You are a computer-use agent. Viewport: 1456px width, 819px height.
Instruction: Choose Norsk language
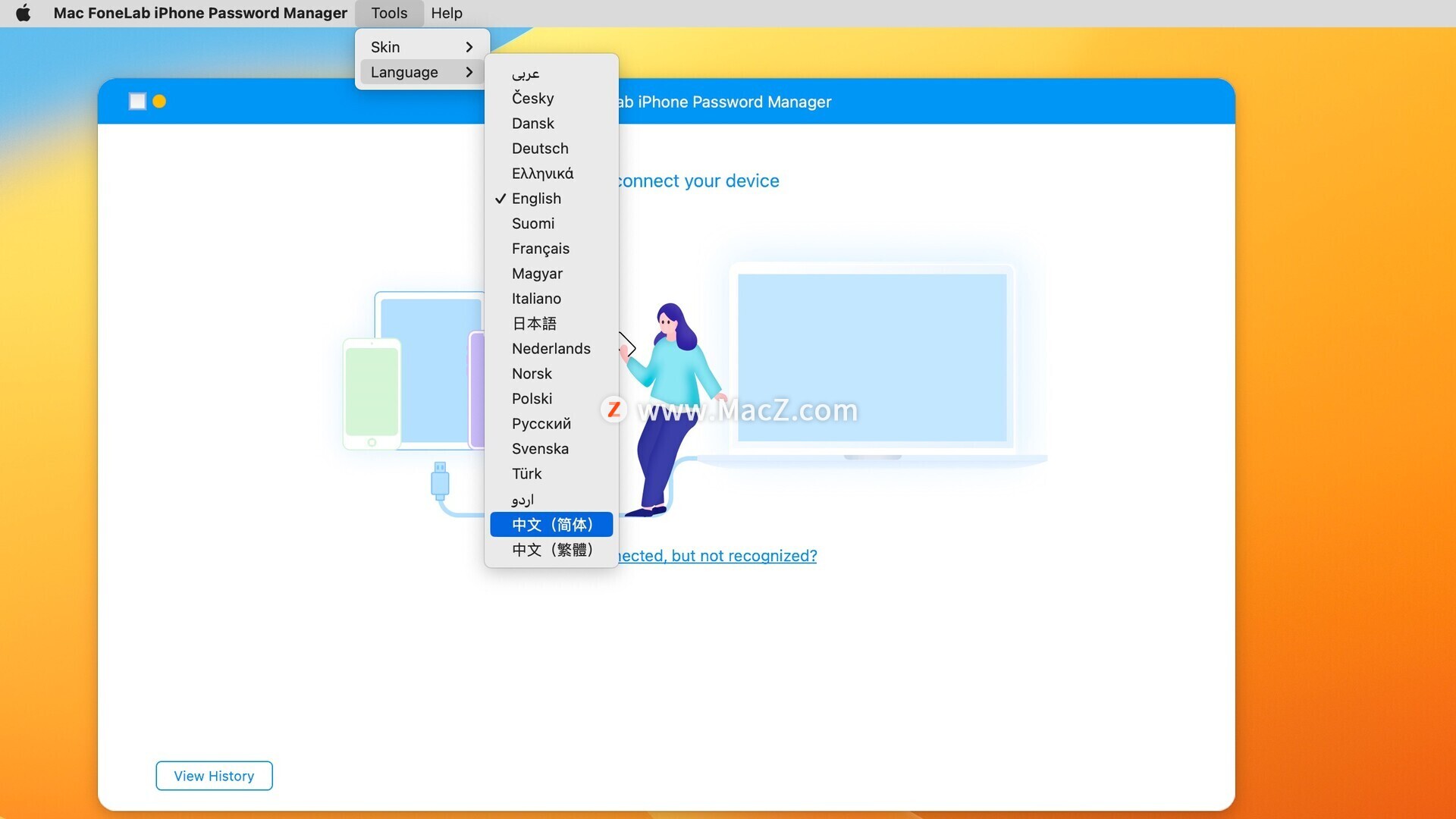[551, 373]
